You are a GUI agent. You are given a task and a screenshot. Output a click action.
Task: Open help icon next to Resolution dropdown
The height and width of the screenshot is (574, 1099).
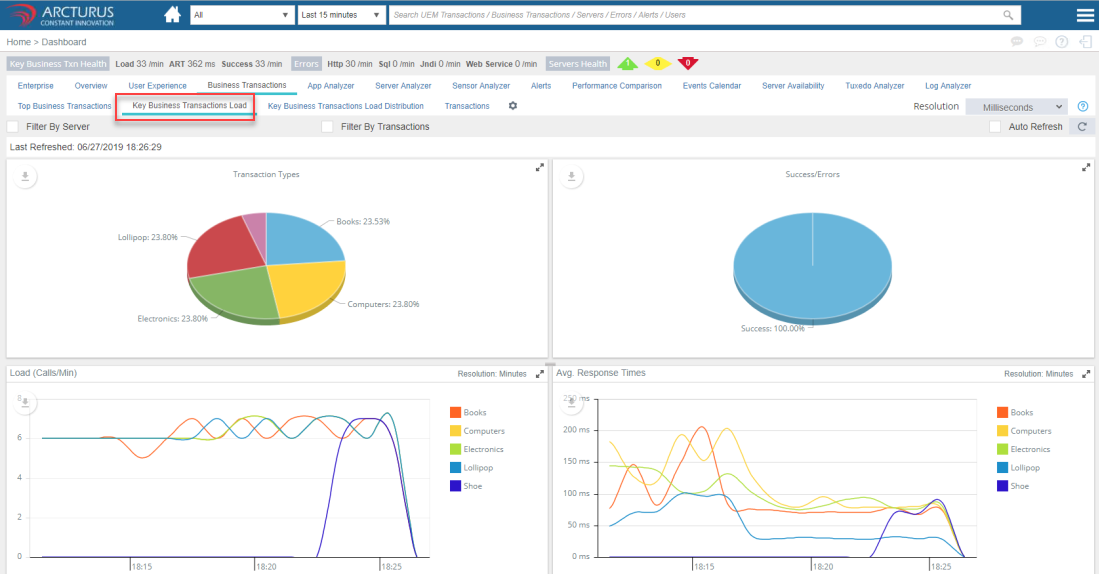point(1082,106)
